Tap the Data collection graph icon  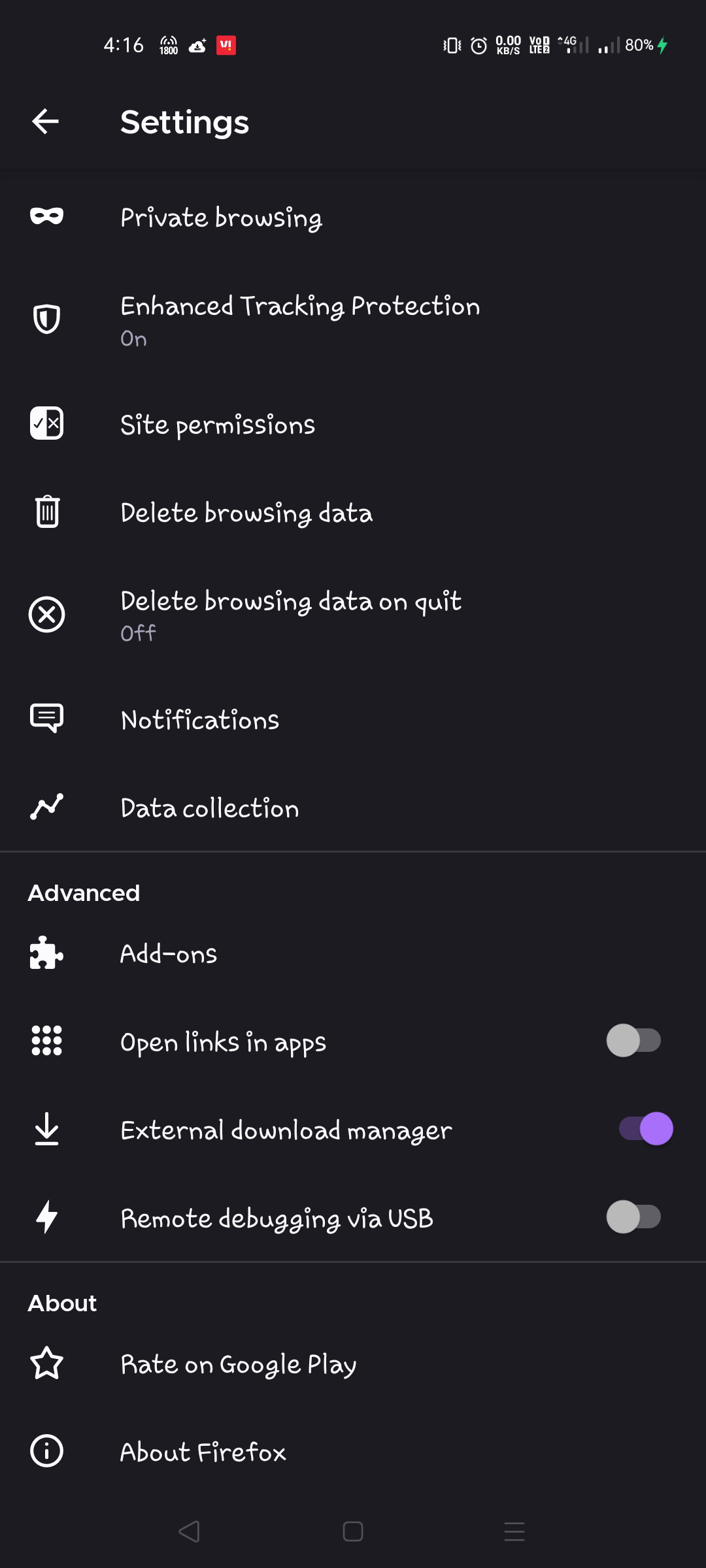click(46, 807)
